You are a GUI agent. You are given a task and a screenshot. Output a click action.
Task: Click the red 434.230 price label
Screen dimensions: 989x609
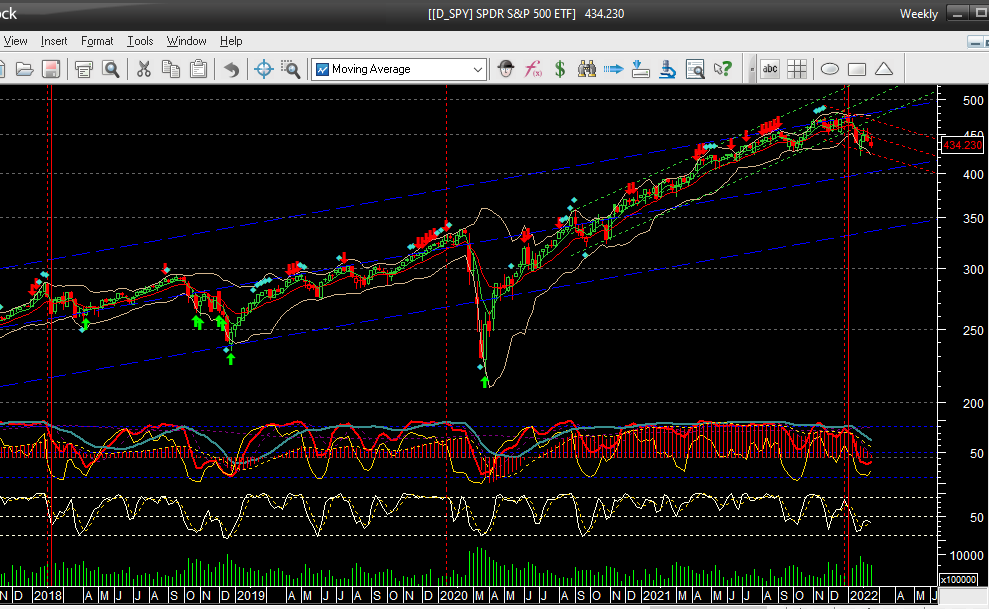962,145
